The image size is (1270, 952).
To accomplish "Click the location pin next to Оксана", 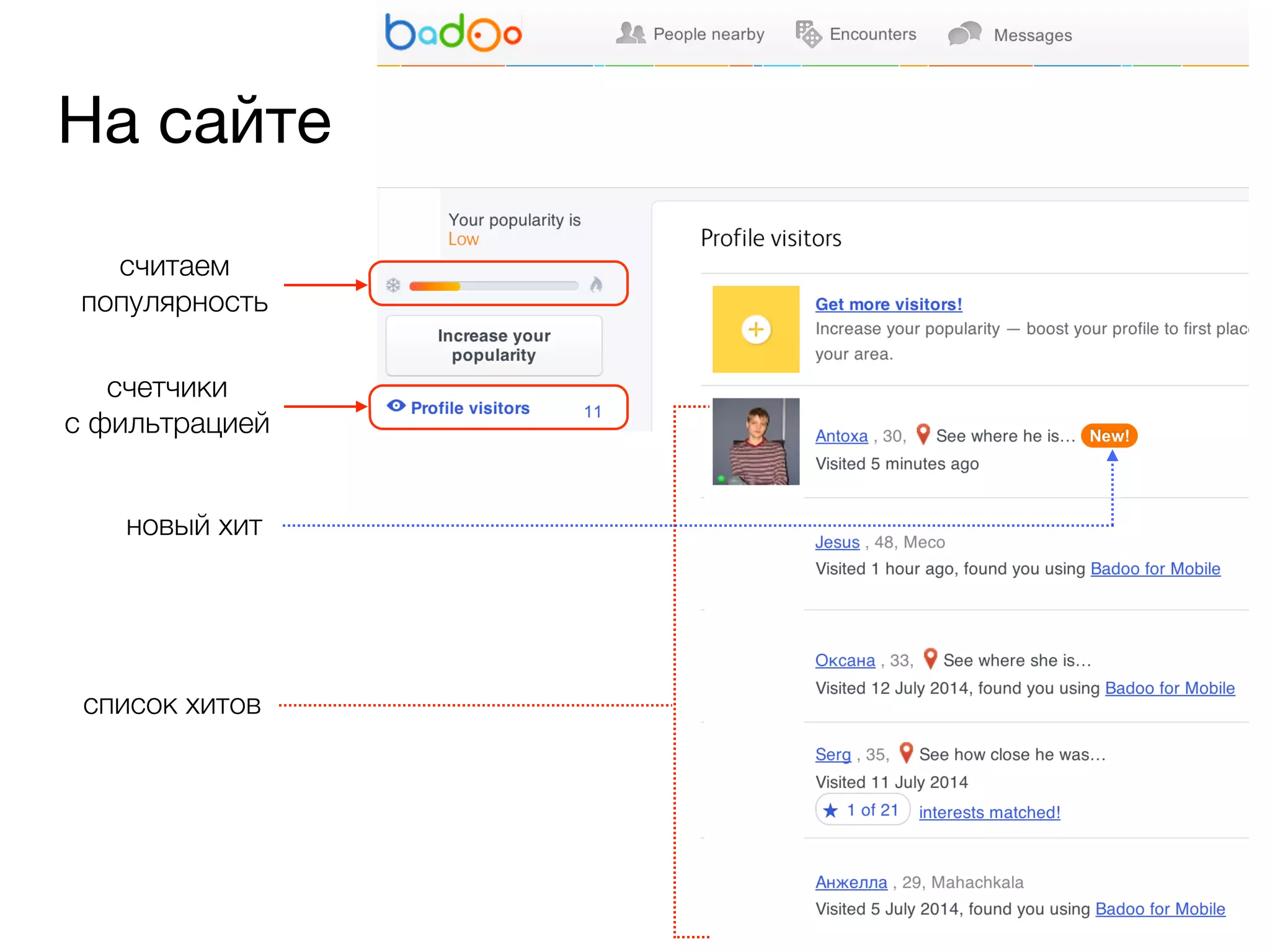I will click(930, 658).
